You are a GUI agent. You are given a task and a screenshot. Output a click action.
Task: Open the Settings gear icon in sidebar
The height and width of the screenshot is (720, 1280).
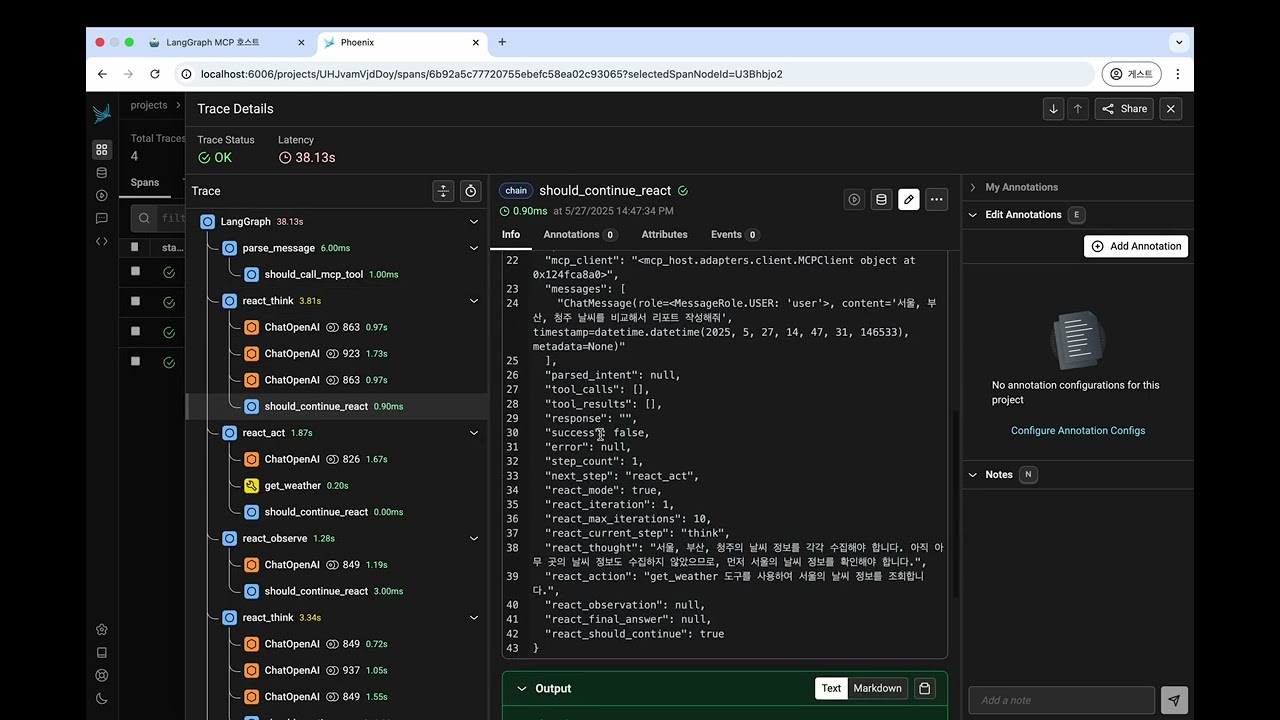[102, 630]
